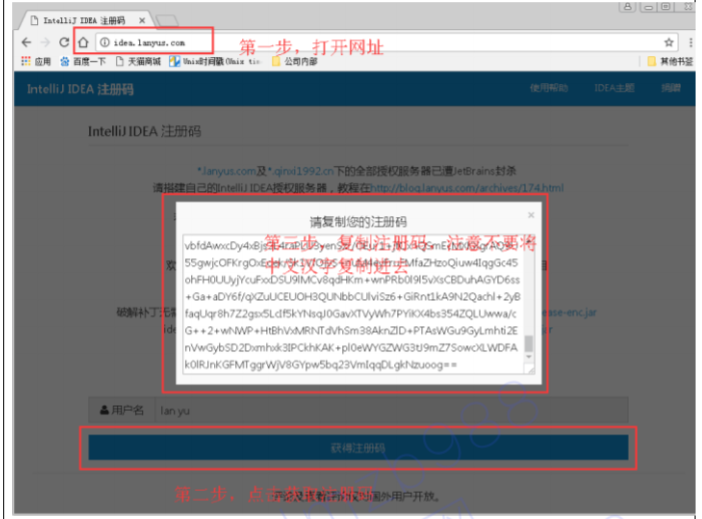Click the registration code scrollbar thumb
Screen dimensions: 702x519
[529, 344]
